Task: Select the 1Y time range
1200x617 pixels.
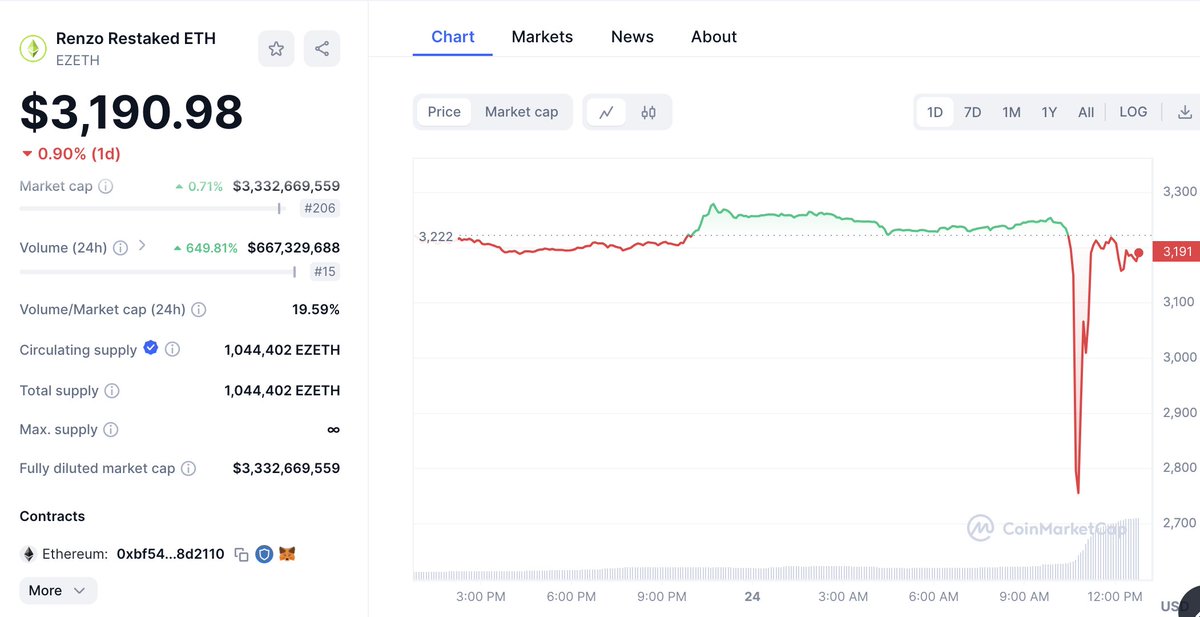Action: 1049,112
